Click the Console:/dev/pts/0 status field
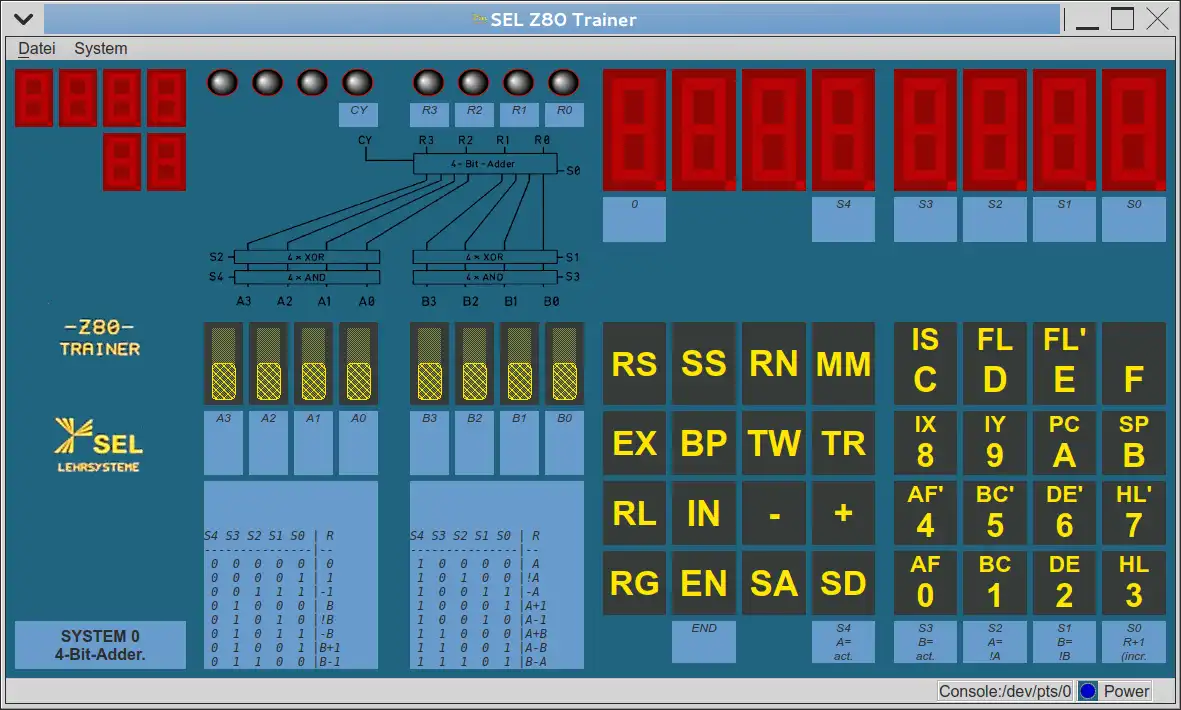The height and width of the screenshot is (710, 1181). pyautogui.click(x=1005, y=690)
